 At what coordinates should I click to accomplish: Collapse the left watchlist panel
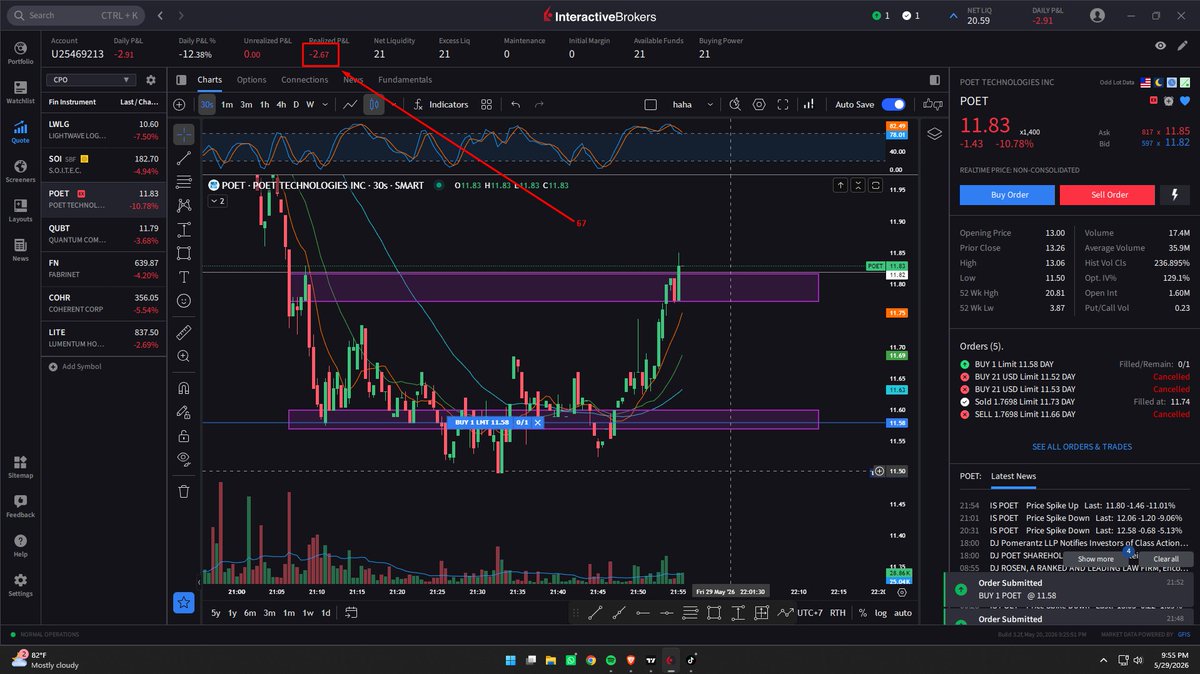(181, 80)
